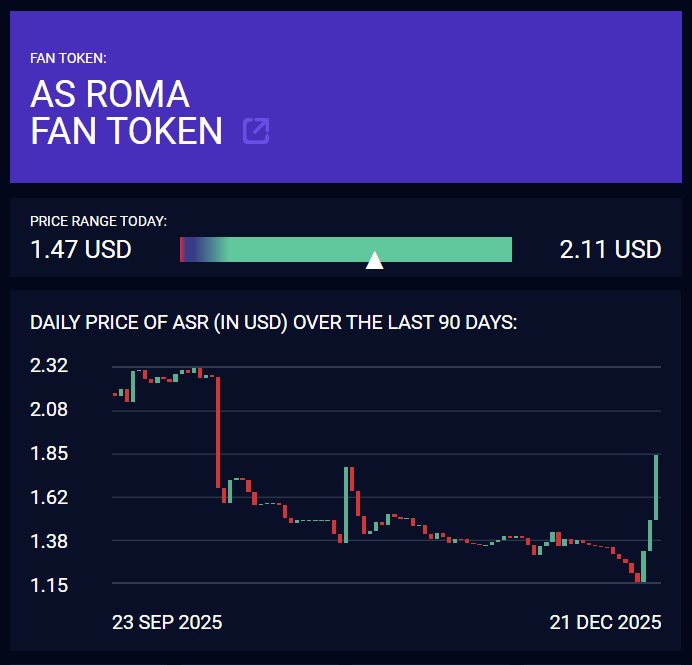This screenshot has width=692, height=665.
Task: Click the daily price of ASR chart title
Action: [273, 323]
